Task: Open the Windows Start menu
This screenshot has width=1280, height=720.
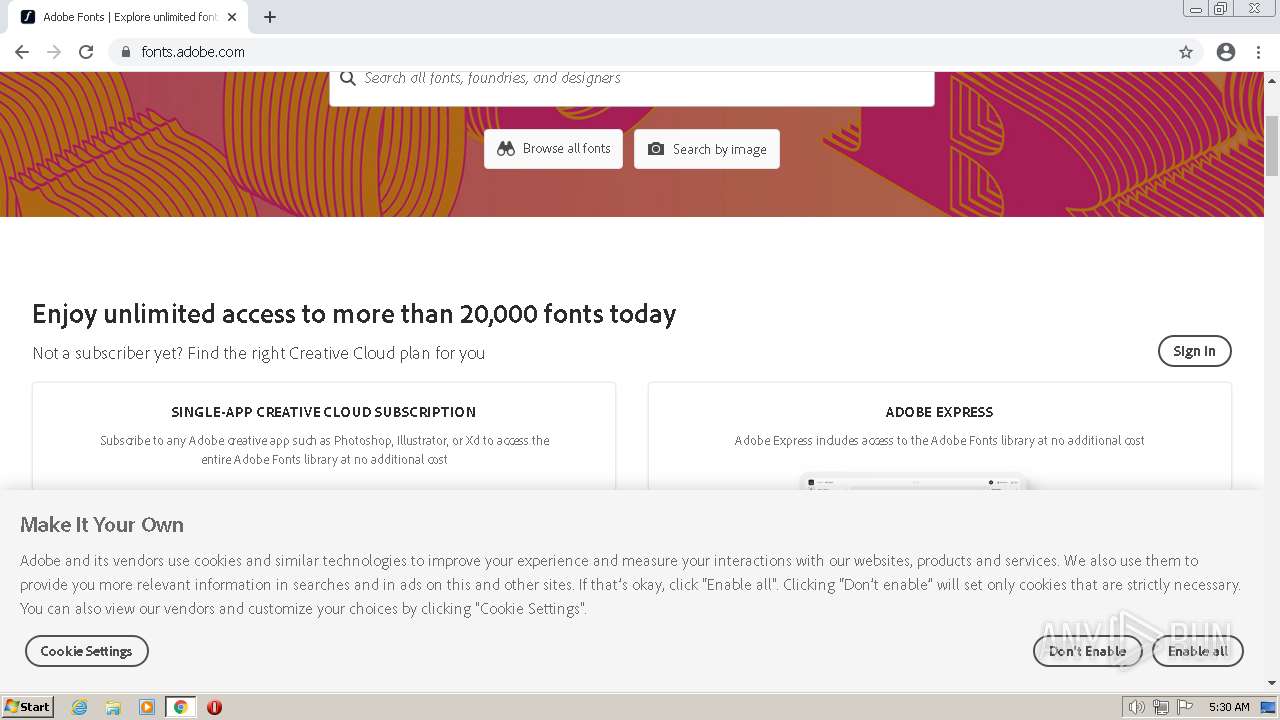Action: tap(28, 707)
